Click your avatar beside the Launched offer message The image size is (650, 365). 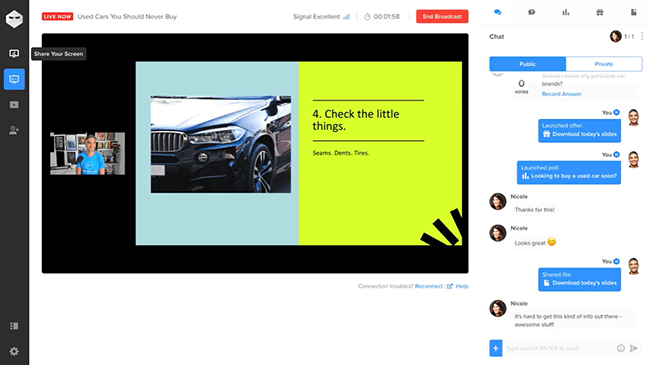[x=633, y=117]
